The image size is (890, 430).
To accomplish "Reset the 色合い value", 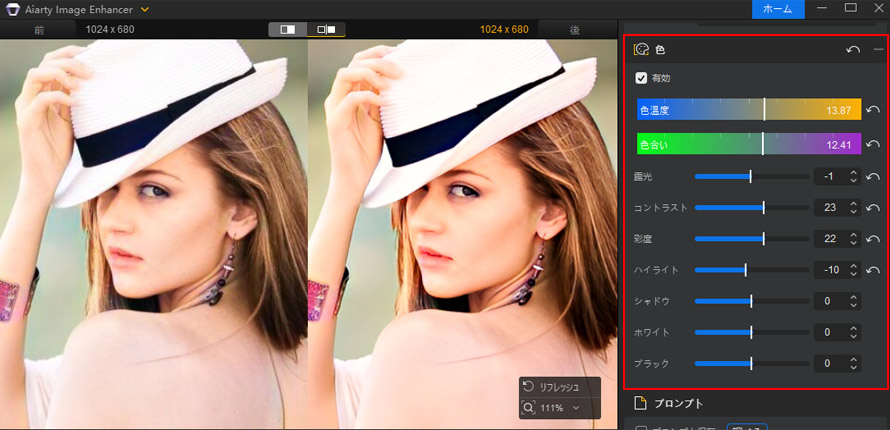I will point(873,144).
